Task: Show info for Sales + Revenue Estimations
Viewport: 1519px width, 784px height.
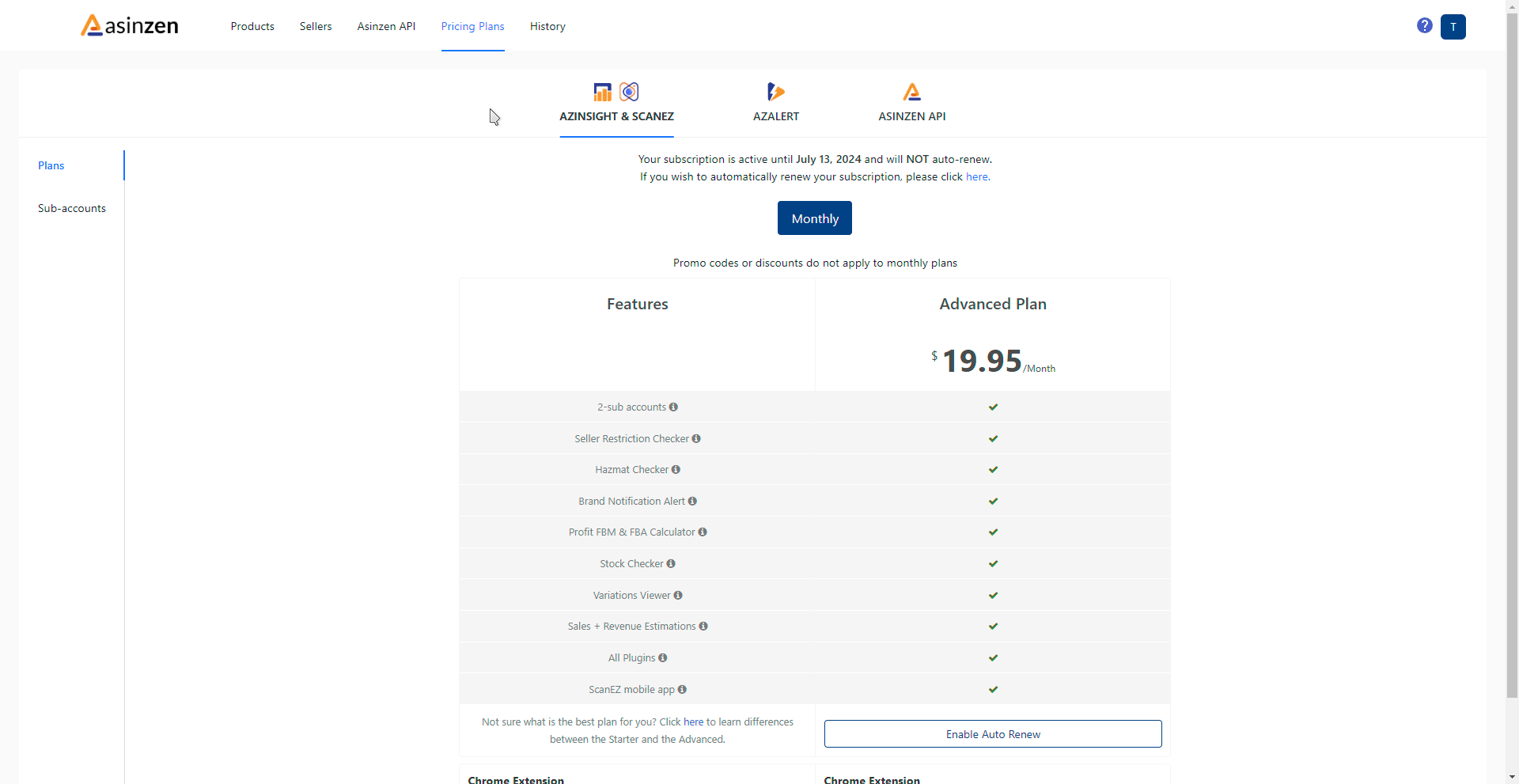Action: coord(703,626)
